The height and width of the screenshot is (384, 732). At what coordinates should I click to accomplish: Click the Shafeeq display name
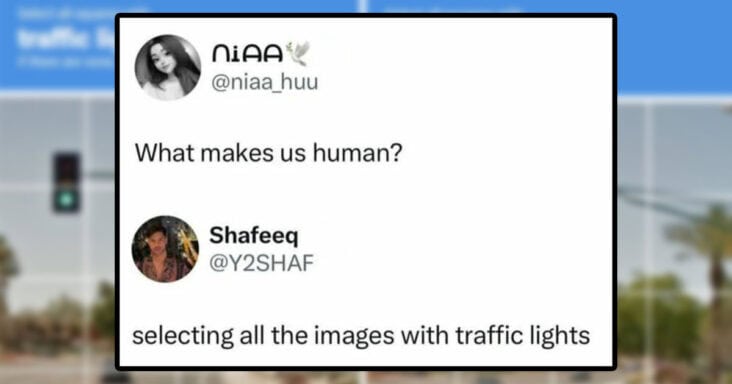point(253,236)
